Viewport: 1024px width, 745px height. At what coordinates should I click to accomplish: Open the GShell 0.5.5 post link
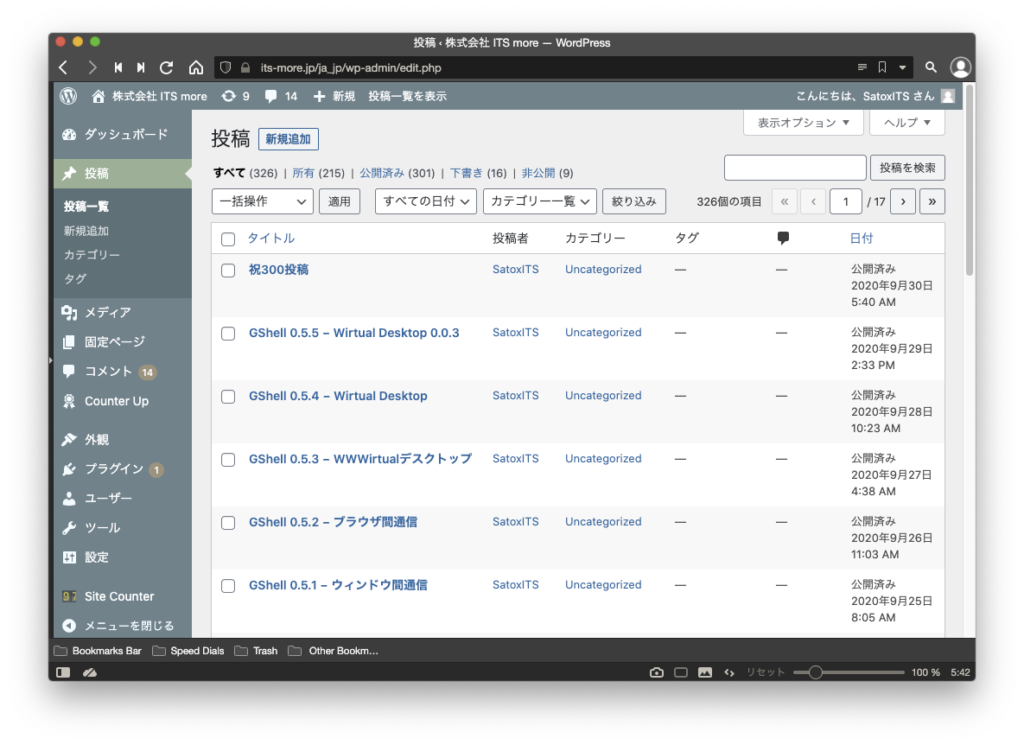354,333
